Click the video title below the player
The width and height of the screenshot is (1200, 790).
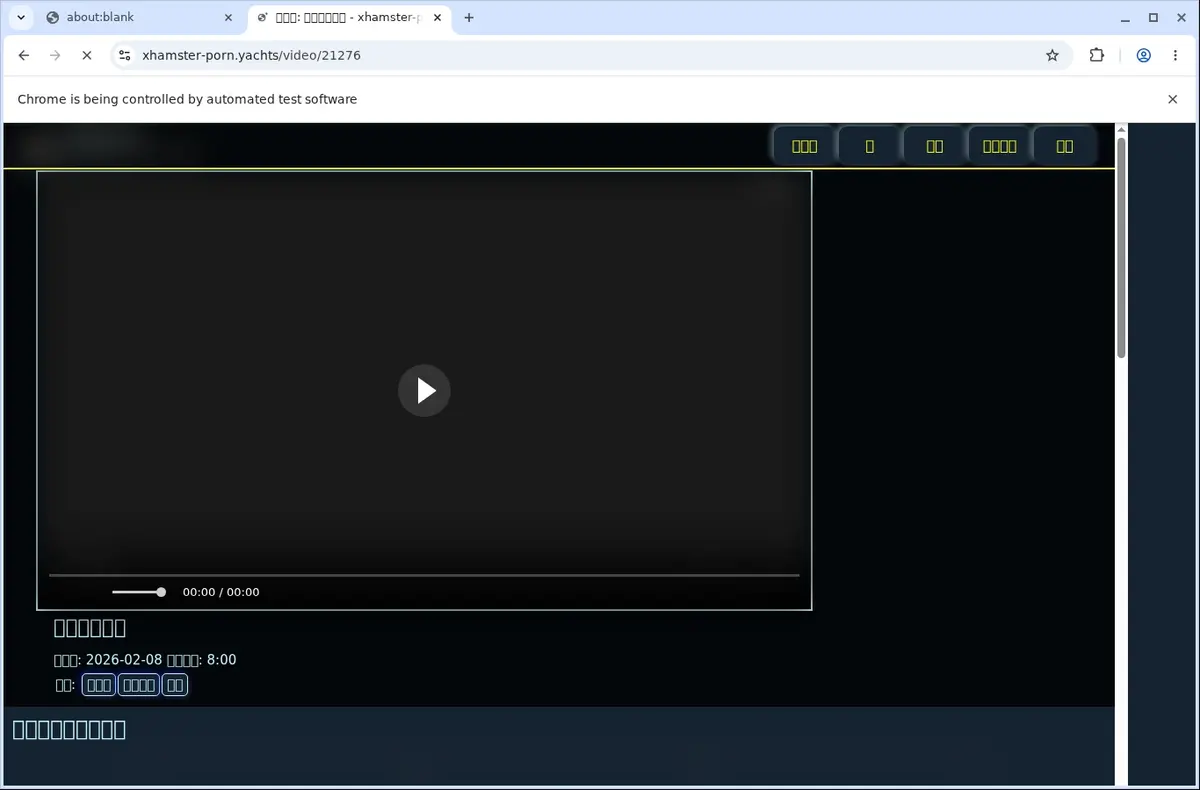pos(90,628)
